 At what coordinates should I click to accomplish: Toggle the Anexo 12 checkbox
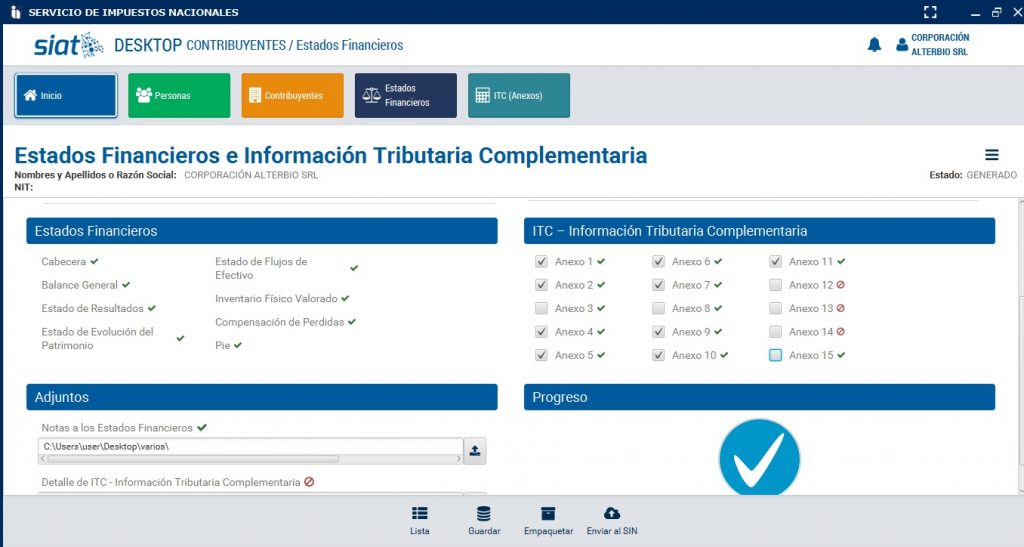tap(776, 285)
